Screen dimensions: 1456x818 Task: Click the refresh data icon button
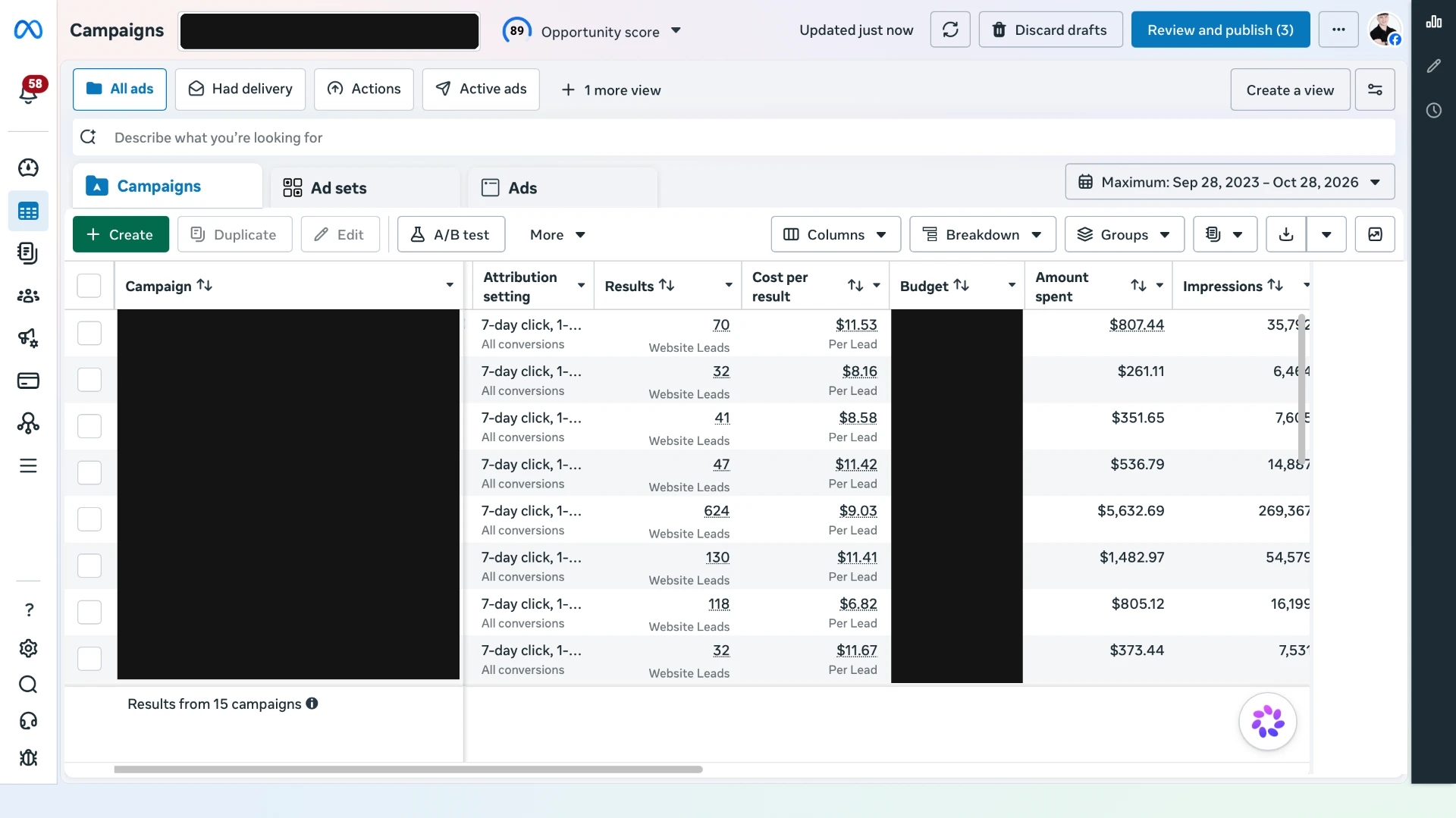[950, 30]
